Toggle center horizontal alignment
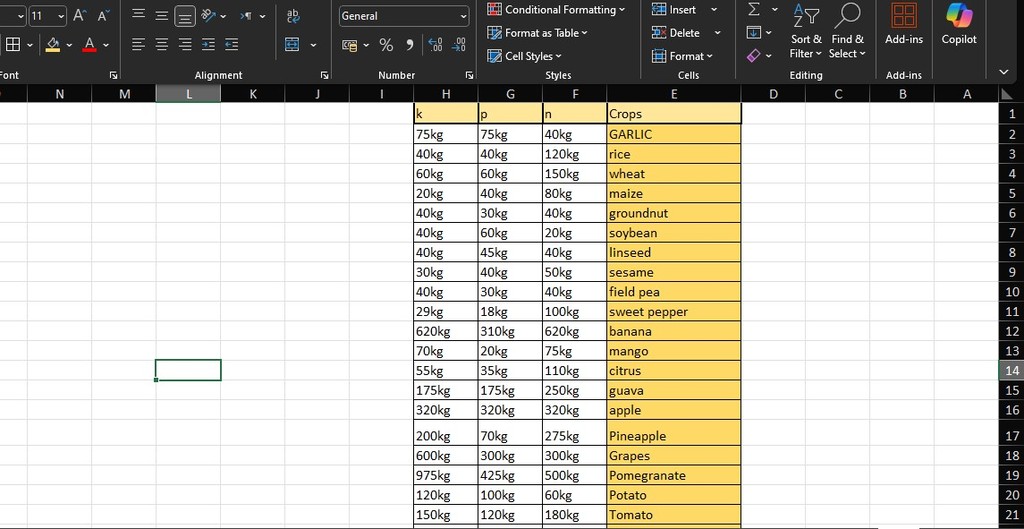The height and width of the screenshot is (529, 1024). [x=162, y=45]
